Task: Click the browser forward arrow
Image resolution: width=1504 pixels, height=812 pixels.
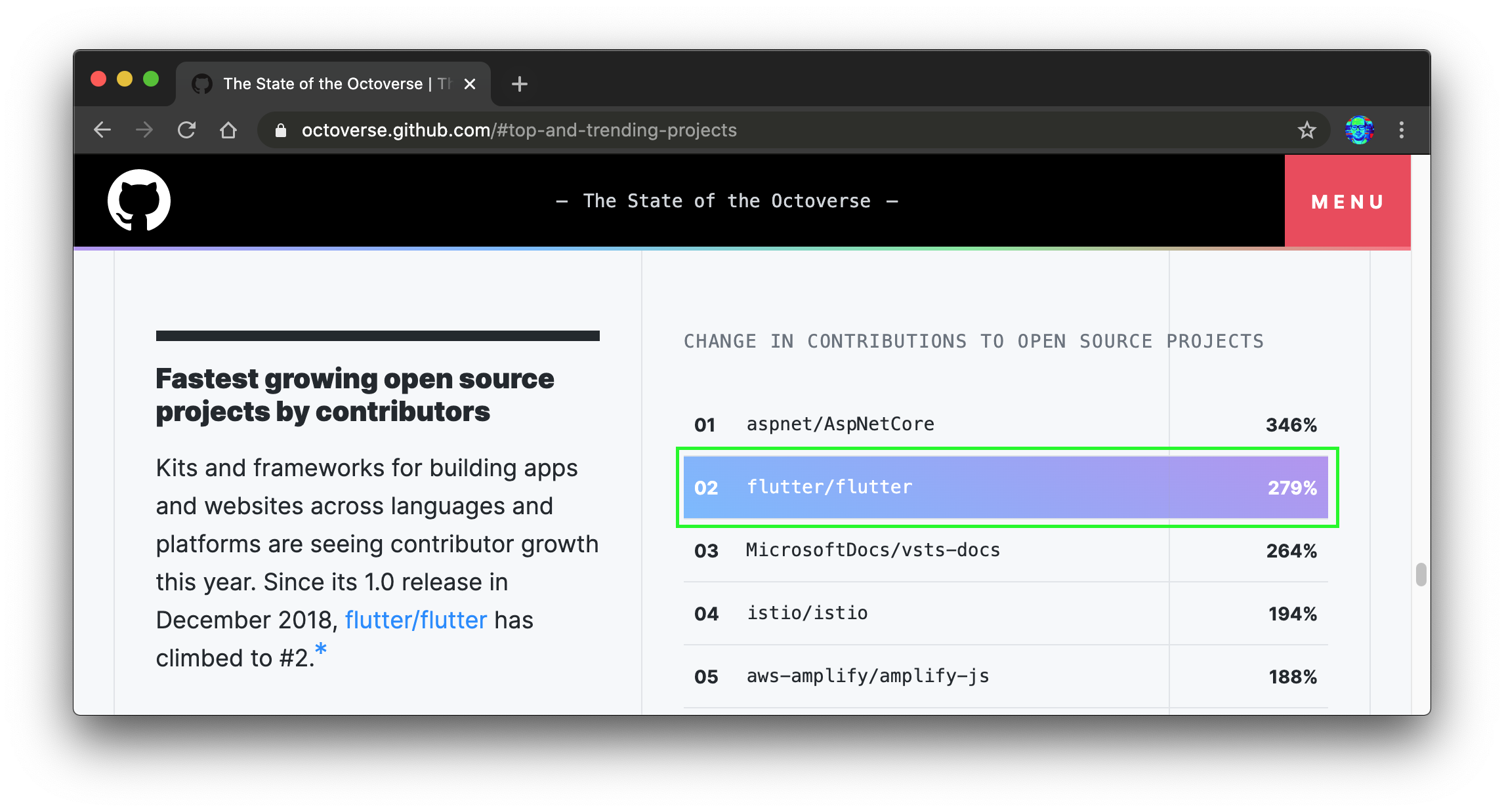Action: (144, 130)
